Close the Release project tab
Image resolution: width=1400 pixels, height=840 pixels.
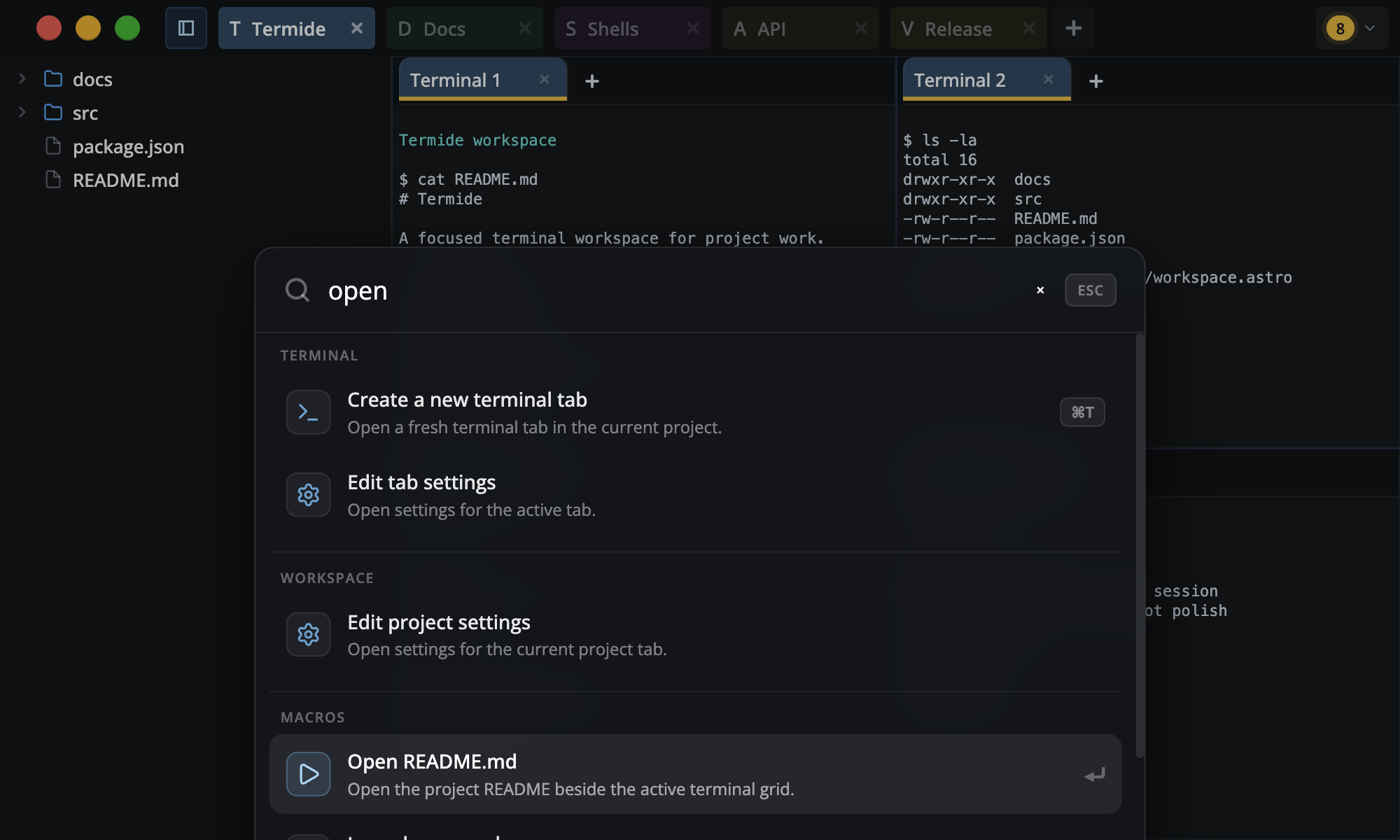1029,28
